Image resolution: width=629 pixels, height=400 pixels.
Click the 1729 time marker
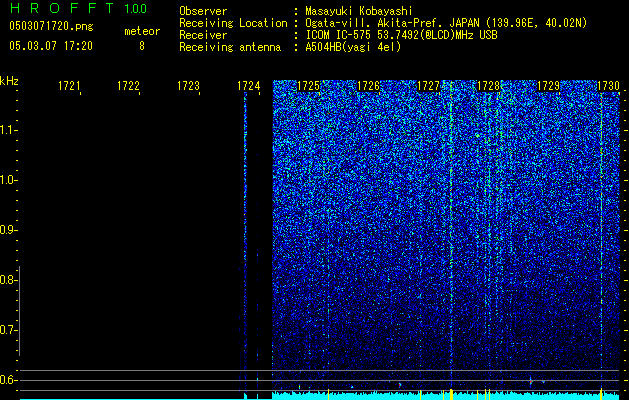pyautogui.click(x=548, y=86)
